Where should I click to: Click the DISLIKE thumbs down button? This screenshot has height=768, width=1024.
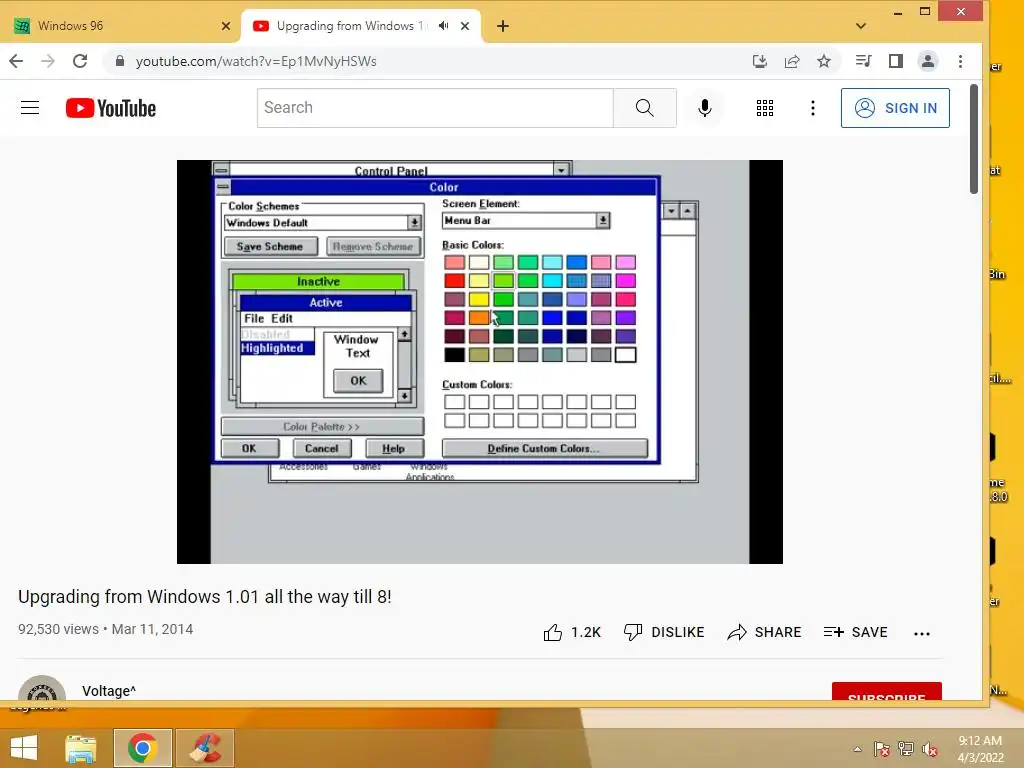click(x=664, y=632)
